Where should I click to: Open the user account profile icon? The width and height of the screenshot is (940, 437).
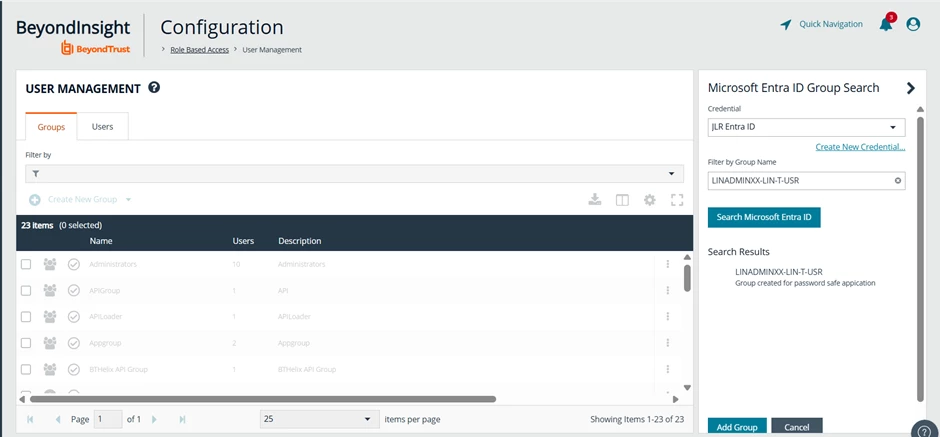pyautogui.click(x=913, y=24)
